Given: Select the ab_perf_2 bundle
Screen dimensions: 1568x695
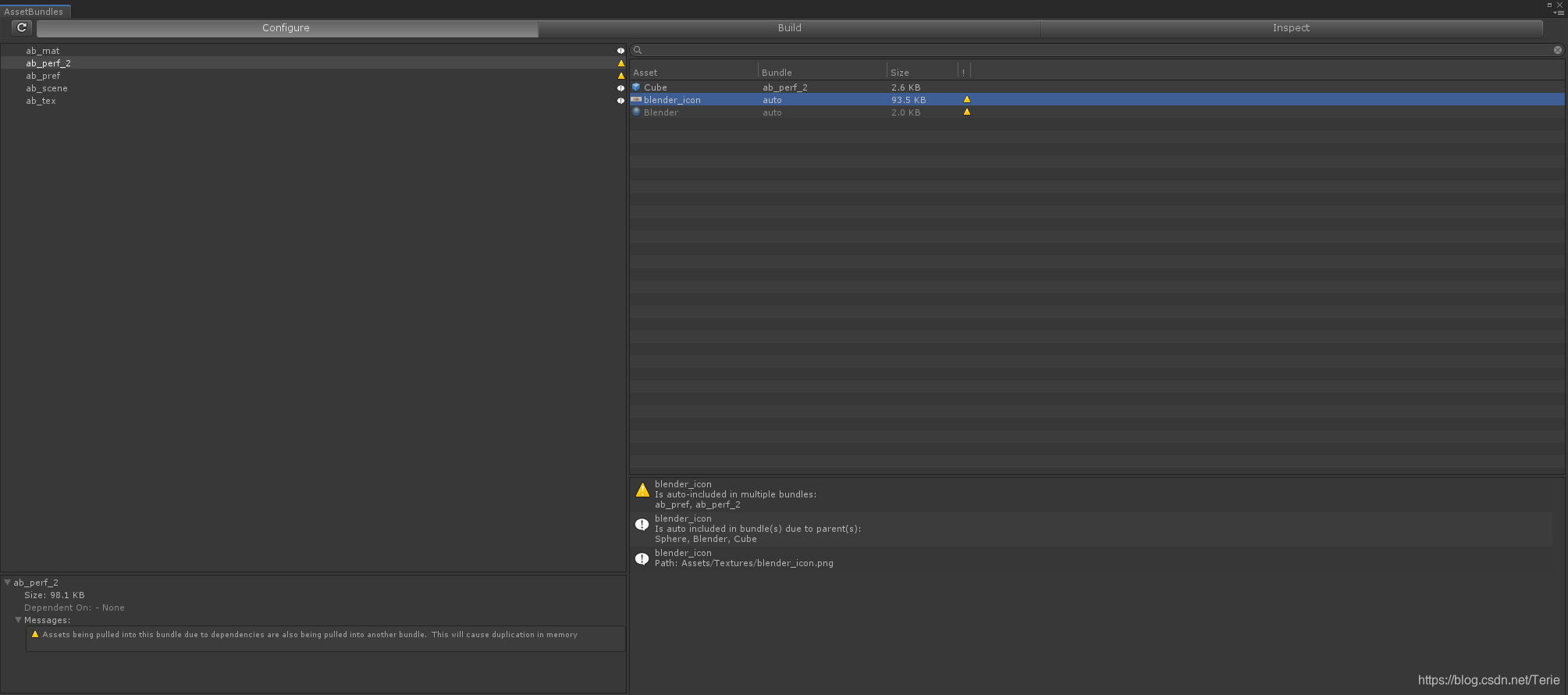Looking at the screenshot, I should pyautogui.click(x=312, y=63).
